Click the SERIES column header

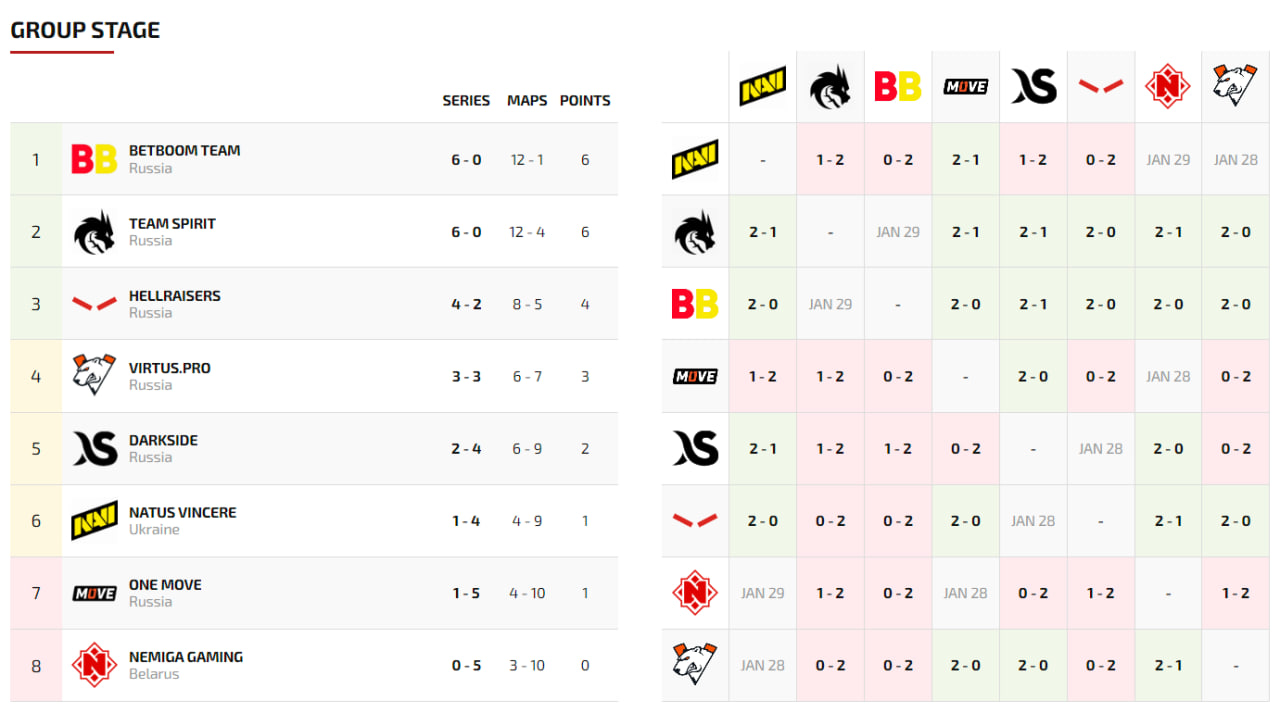(466, 101)
